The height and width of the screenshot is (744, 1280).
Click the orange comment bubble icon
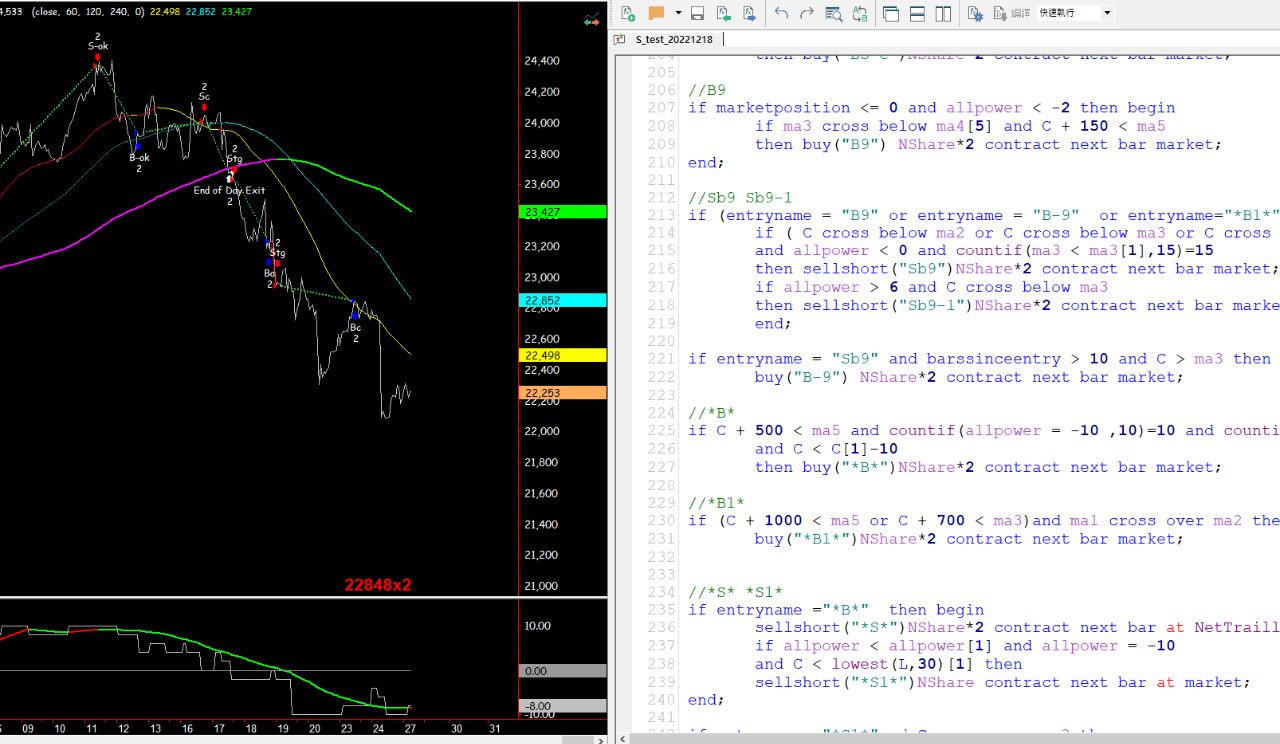pos(656,13)
